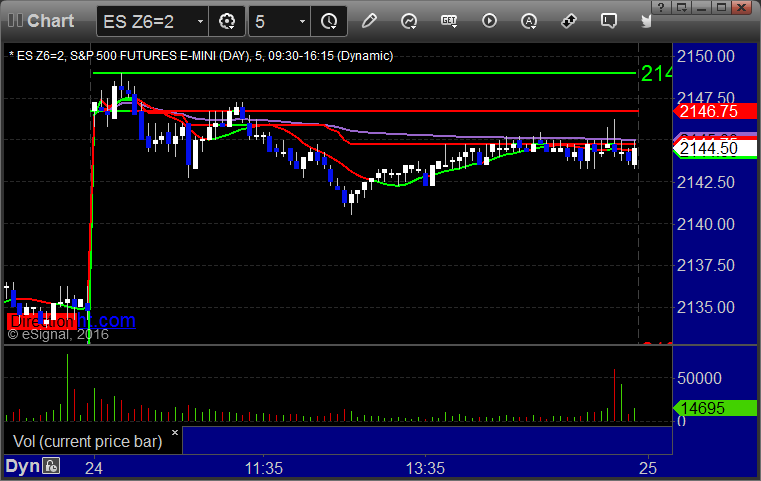The height and width of the screenshot is (481, 761).
Task: Click the 2150.00 price axis label
Action: pyautogui.click(x=706, y=56)
